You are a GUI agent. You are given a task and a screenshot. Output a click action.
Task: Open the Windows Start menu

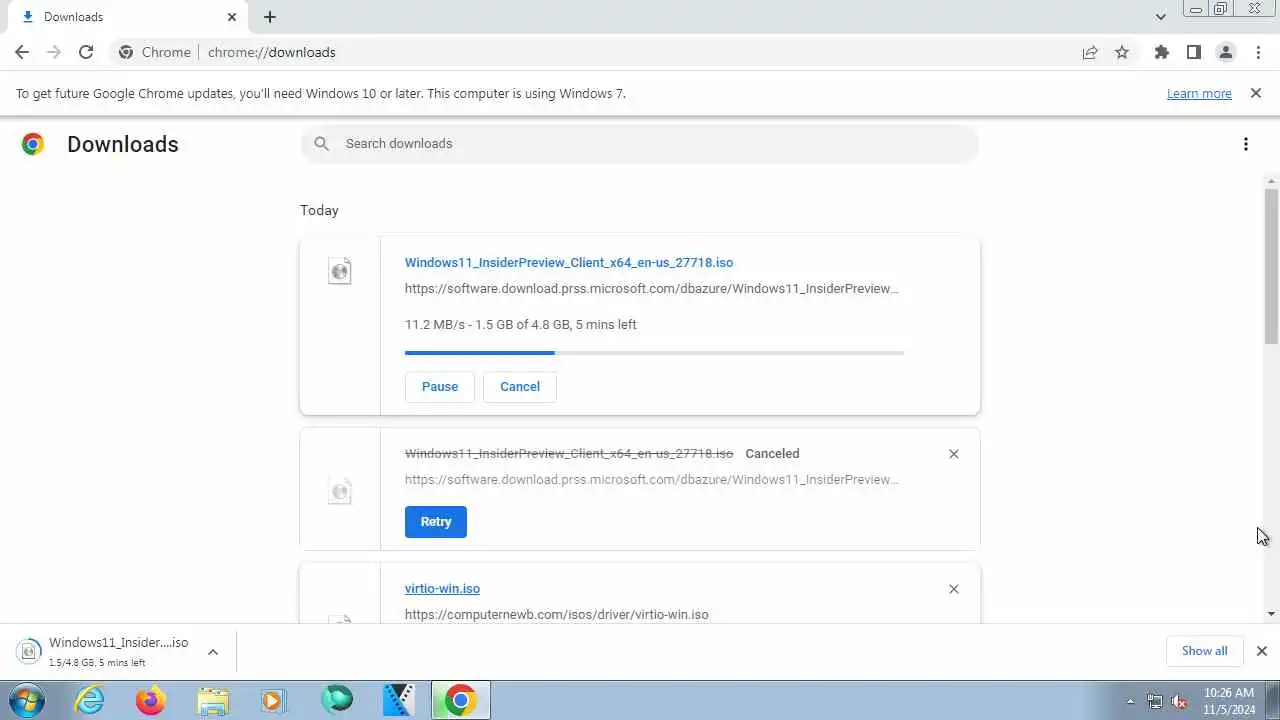(25, 700)
